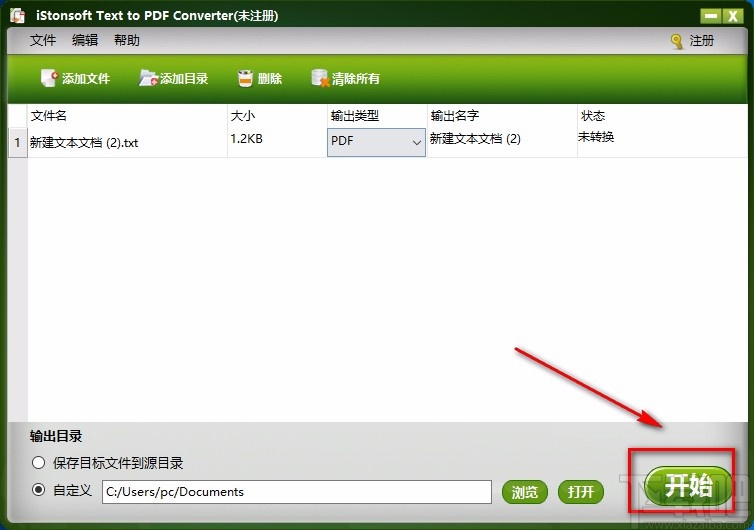Click row number 1 header

pyautogui.click(x=18, y=143)
